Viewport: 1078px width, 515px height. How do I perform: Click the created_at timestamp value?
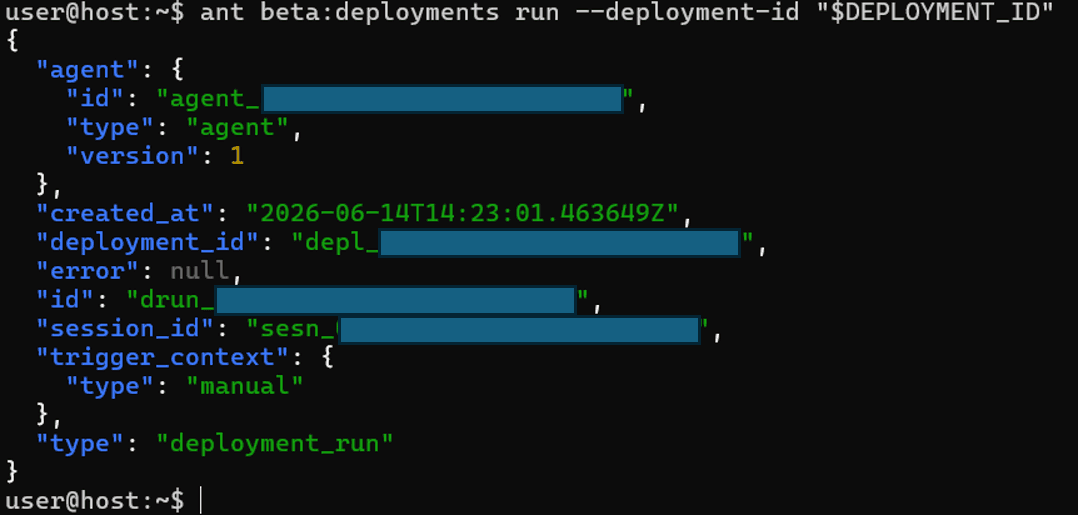[462, 214]
